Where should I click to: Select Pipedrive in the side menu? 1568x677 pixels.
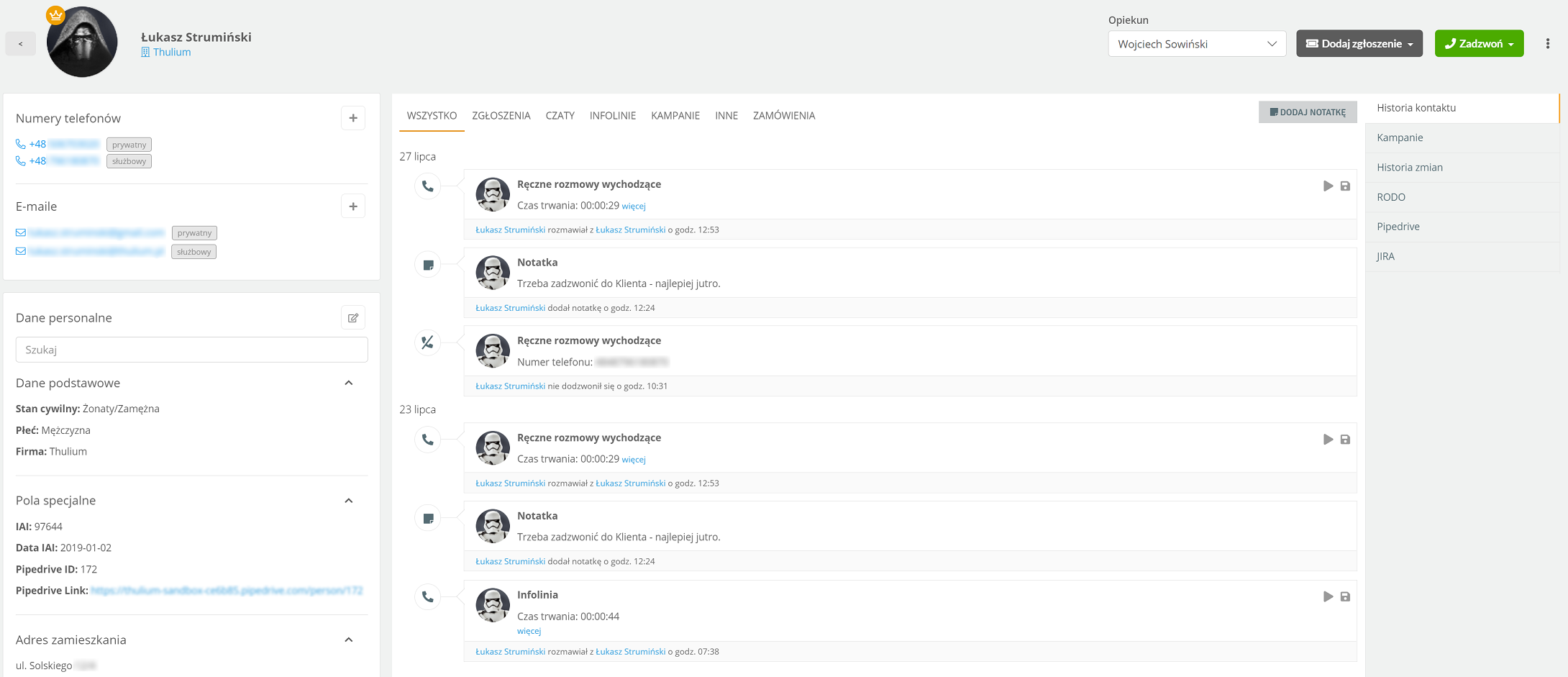coord(1462,227)
